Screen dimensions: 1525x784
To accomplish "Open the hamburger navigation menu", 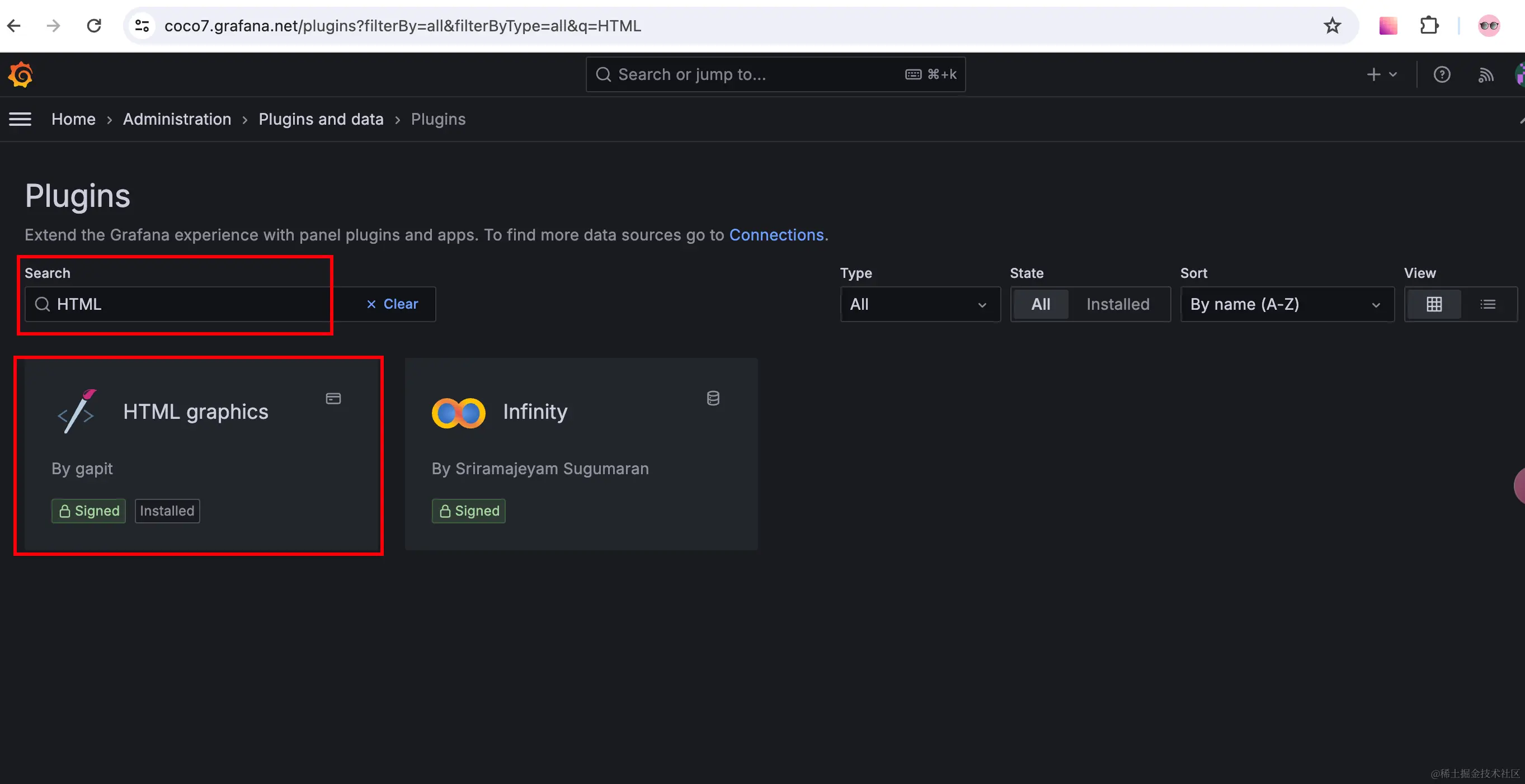I will pos(20,119).
